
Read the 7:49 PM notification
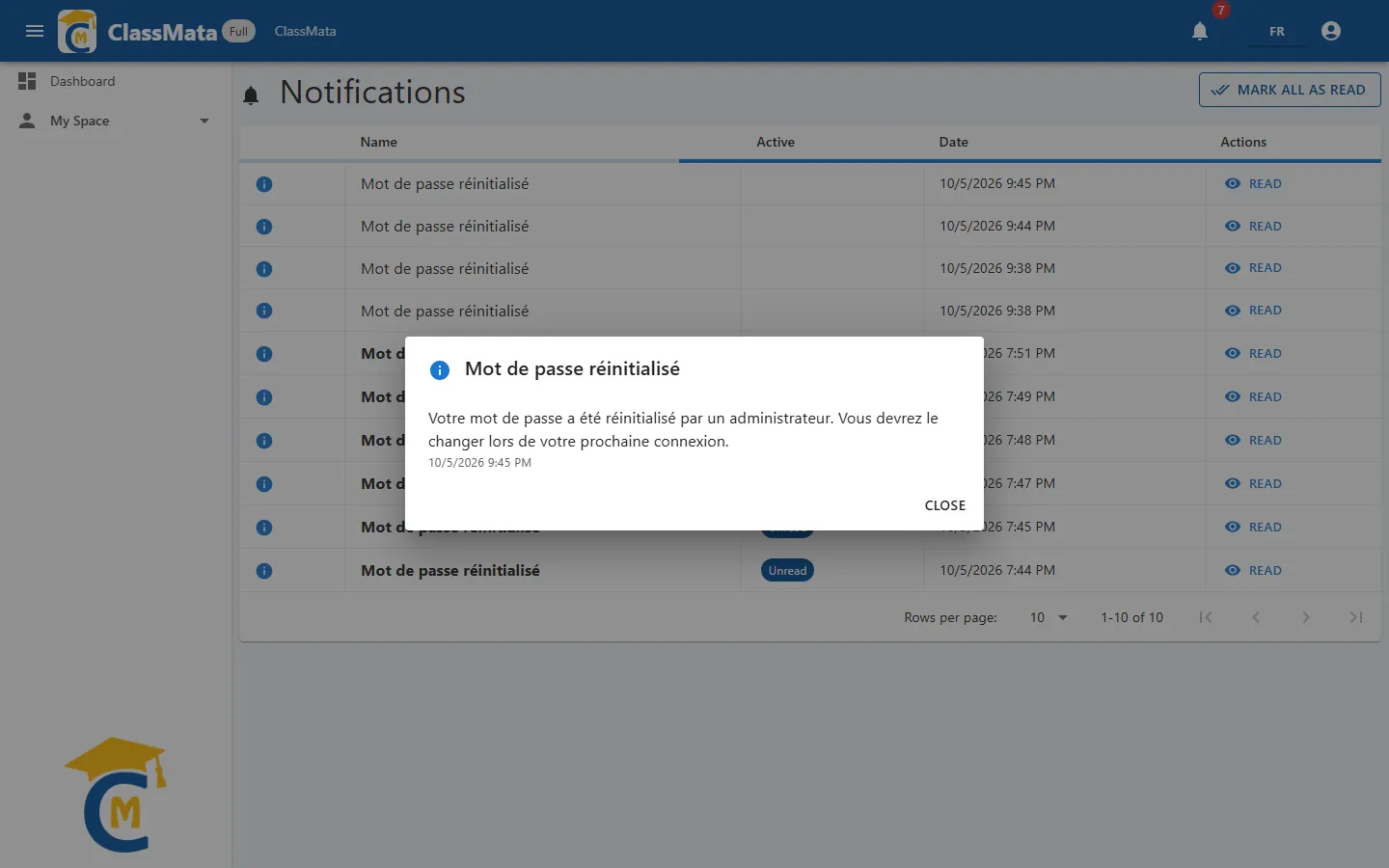point(1253,396)
